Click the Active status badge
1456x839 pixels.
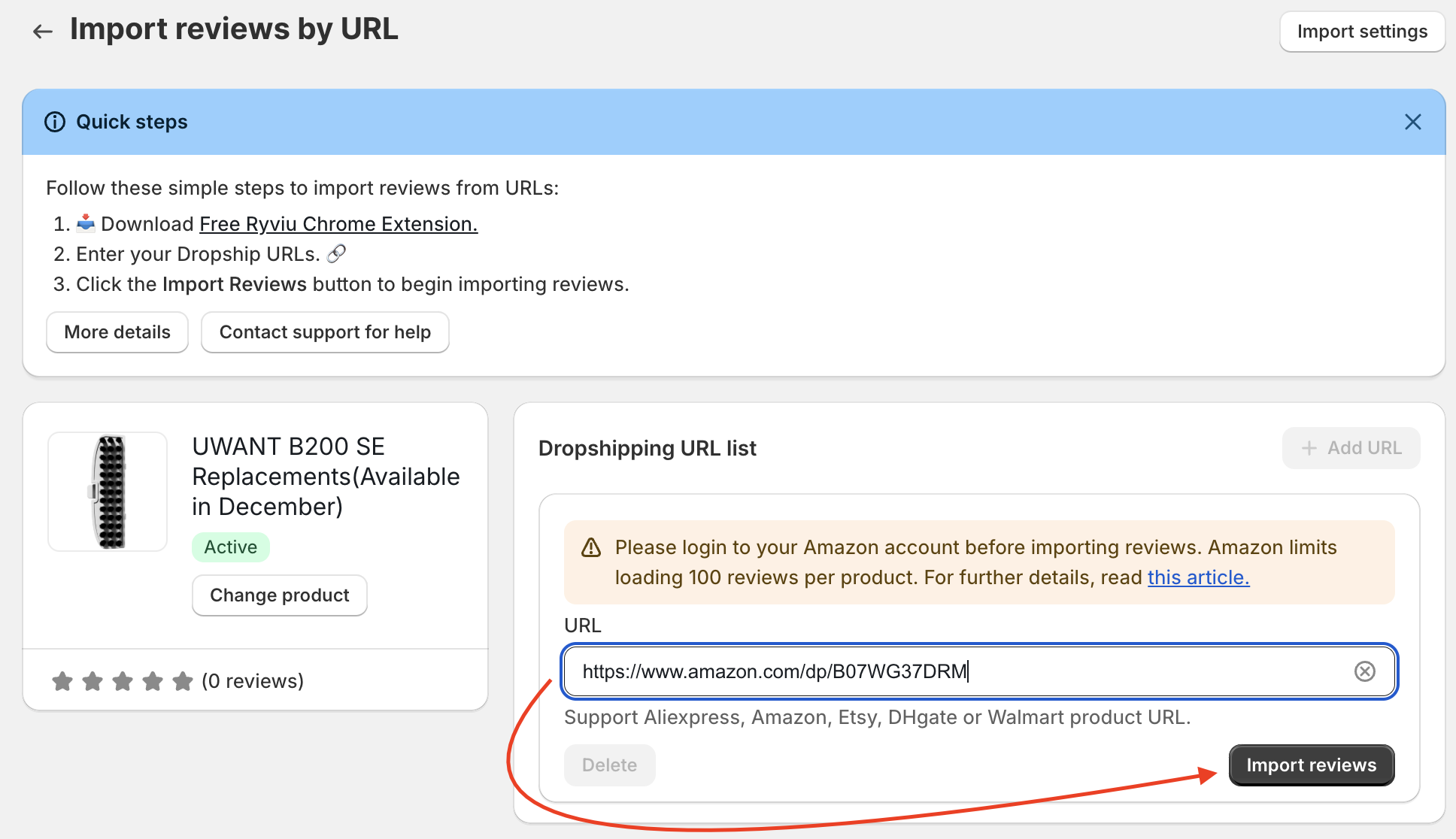231,547
